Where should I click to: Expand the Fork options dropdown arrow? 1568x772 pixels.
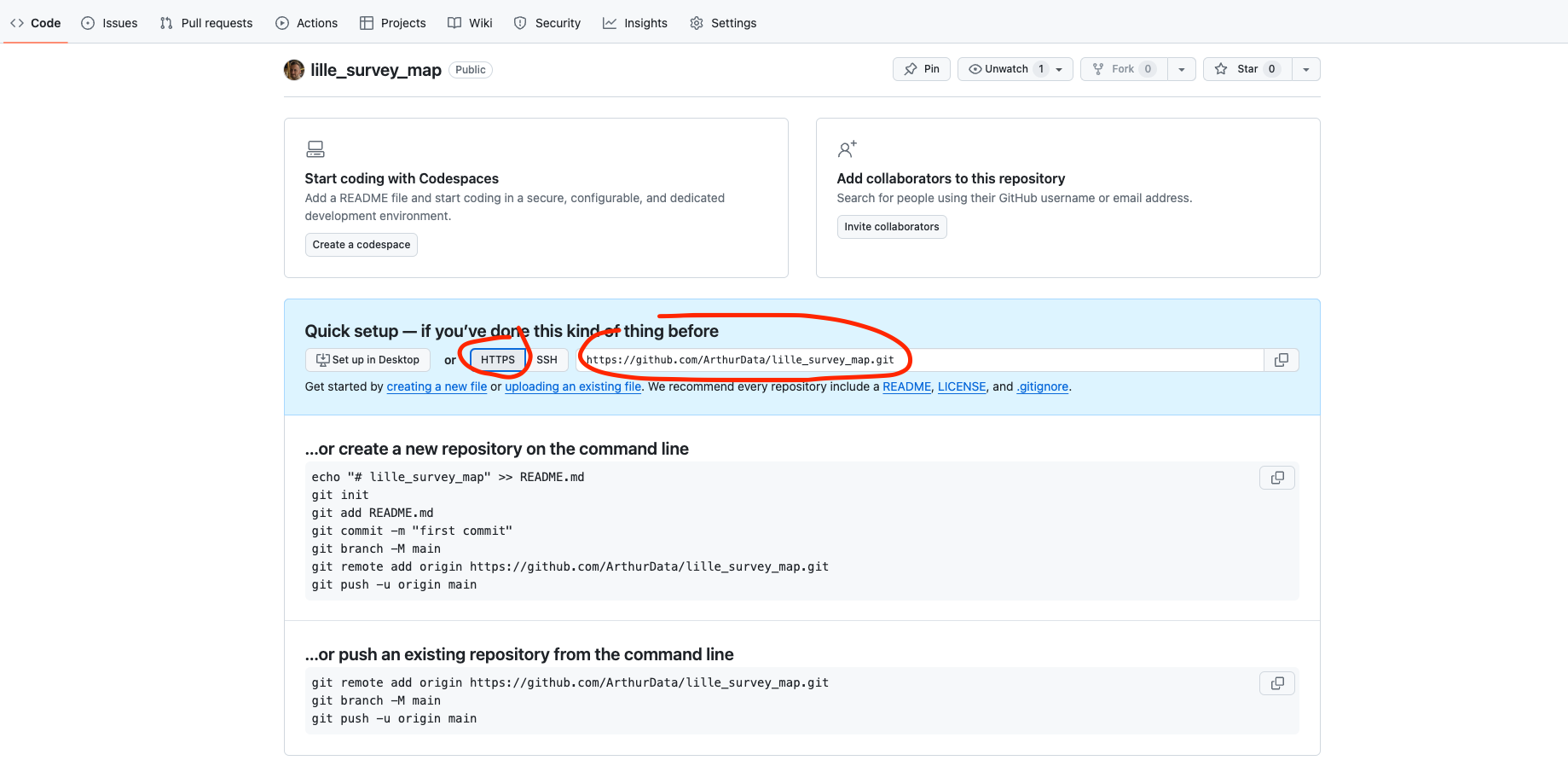pos(1182,69)
